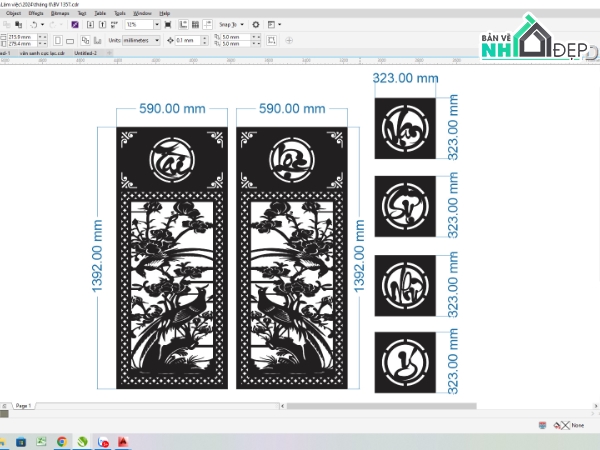Click the Undo arrow icon
The height and width of the screenshot is (450, 600).
tap(33, 23)
